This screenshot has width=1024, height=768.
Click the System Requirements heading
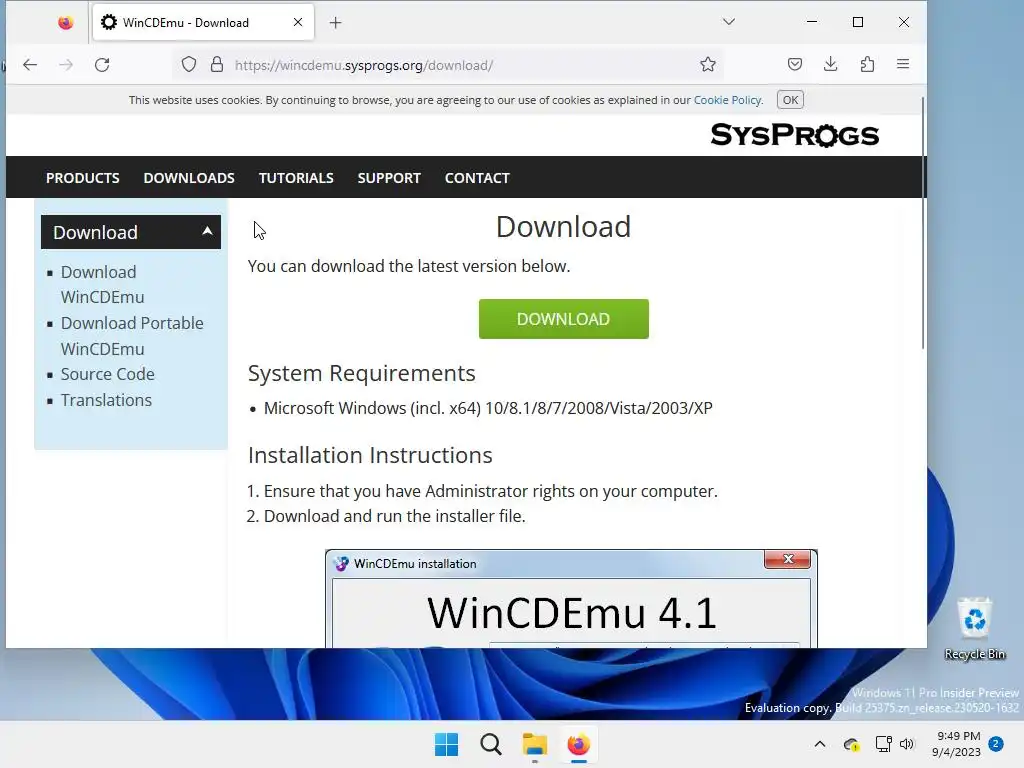click(x=361, y=373)
